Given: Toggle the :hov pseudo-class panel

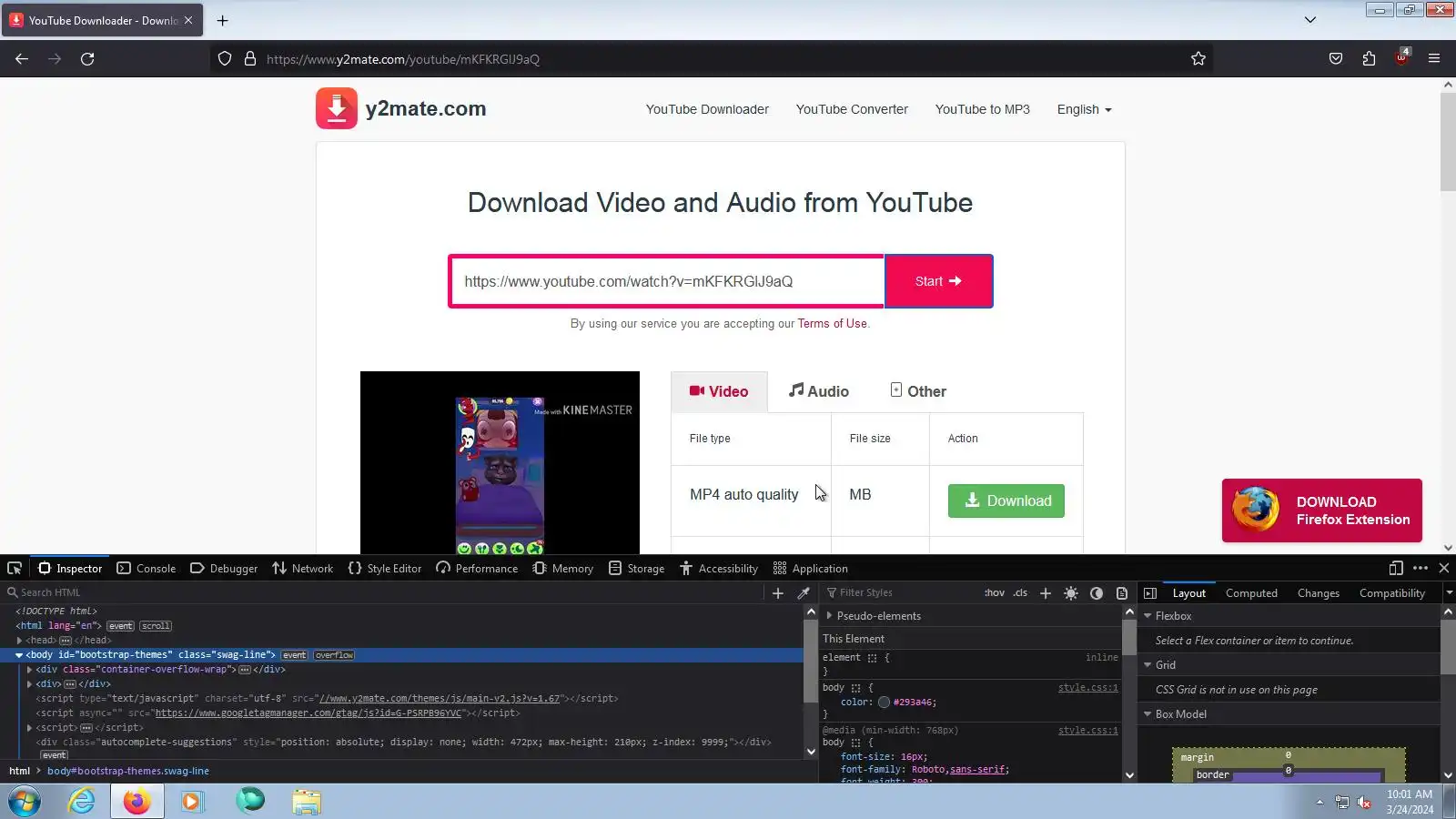Looking at the screenshot, I should tap(995, 592).
